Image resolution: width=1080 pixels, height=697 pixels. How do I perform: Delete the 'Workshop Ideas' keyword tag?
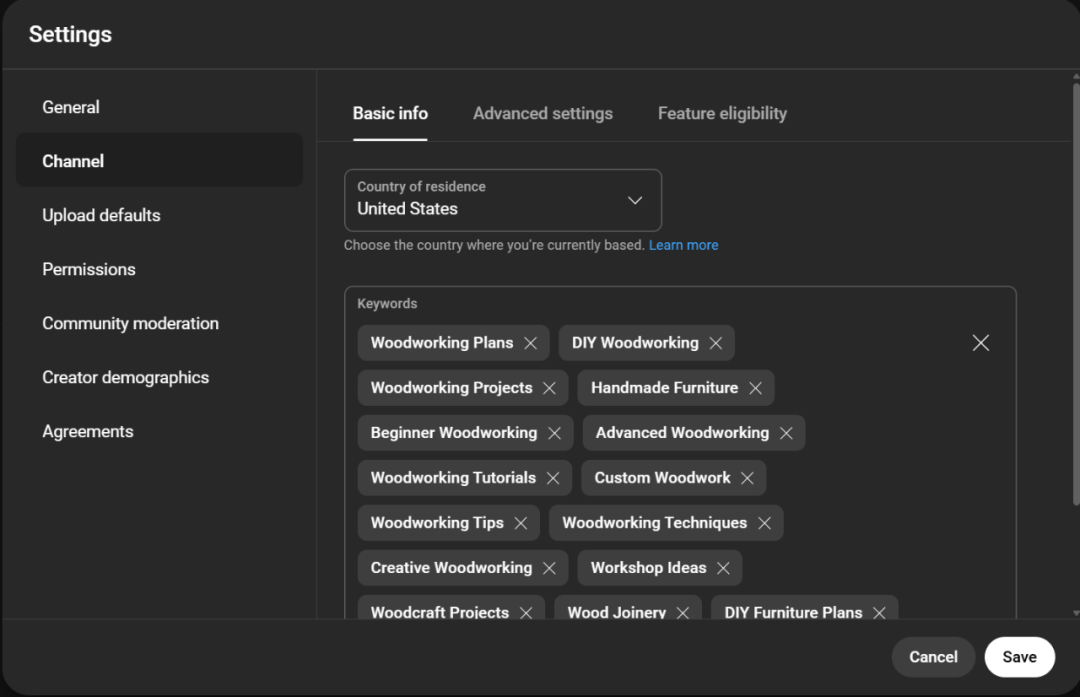point(723,568)
